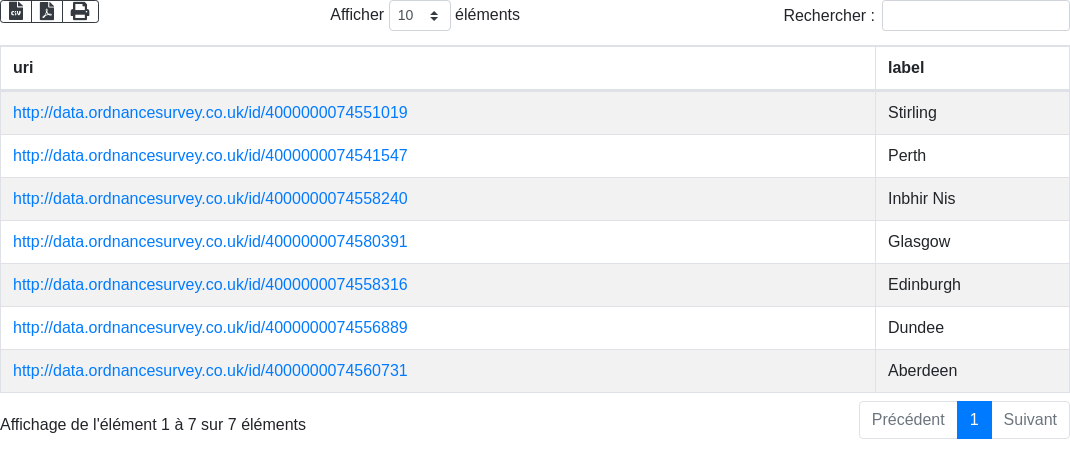Click the print icon button
The image size is (1070, 450).
(81, 12)
